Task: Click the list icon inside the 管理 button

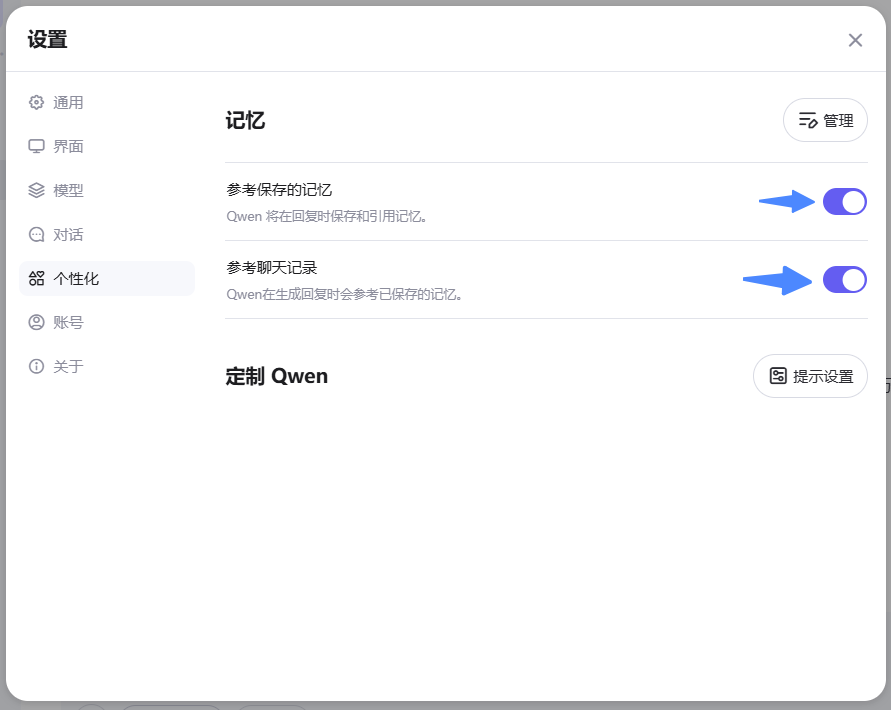Action: pos(808,120)
